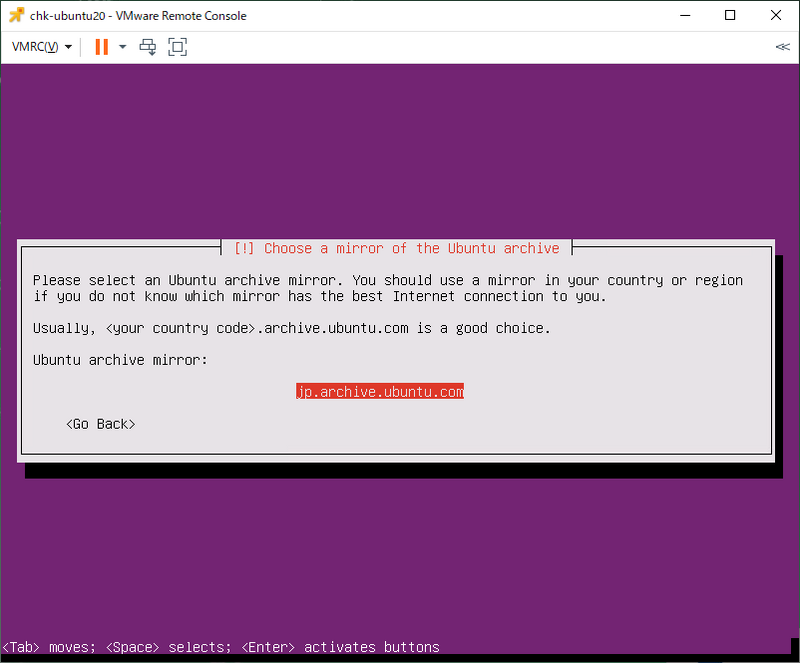Click the 'Ubuntu archive mirror:' label
This screenshot has height=663, width=800.
pos(120,360)
